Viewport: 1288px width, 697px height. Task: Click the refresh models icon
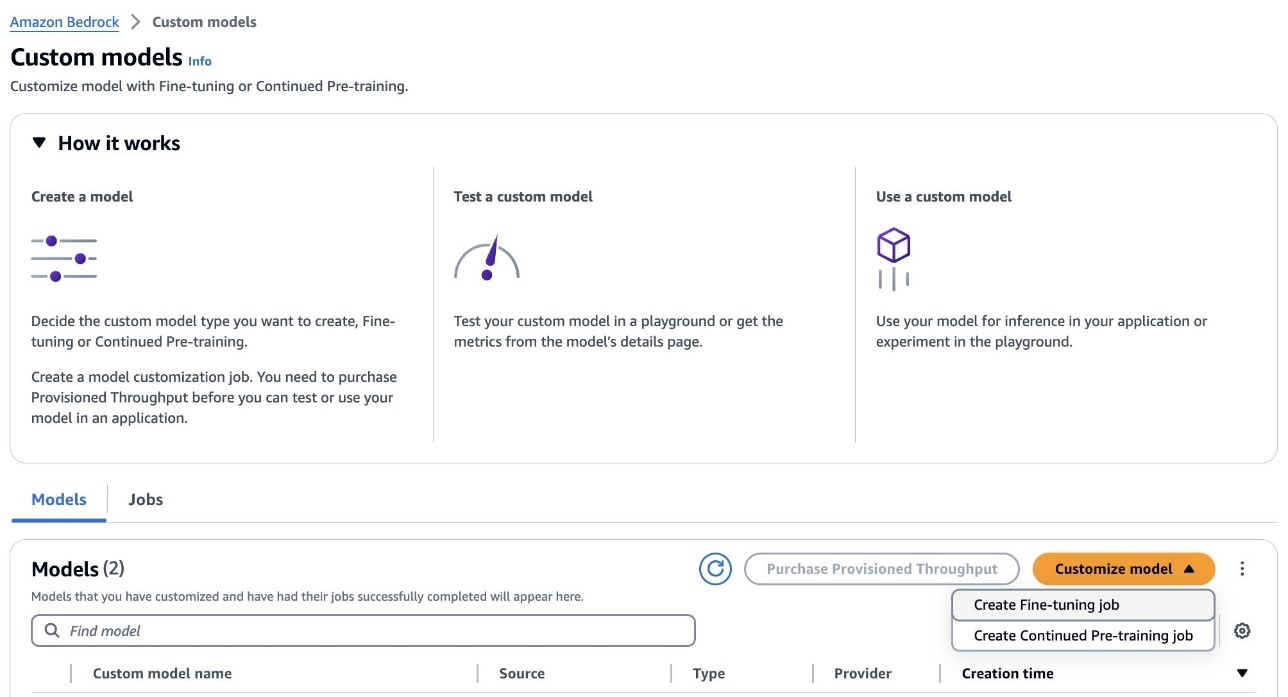[715, 569]
